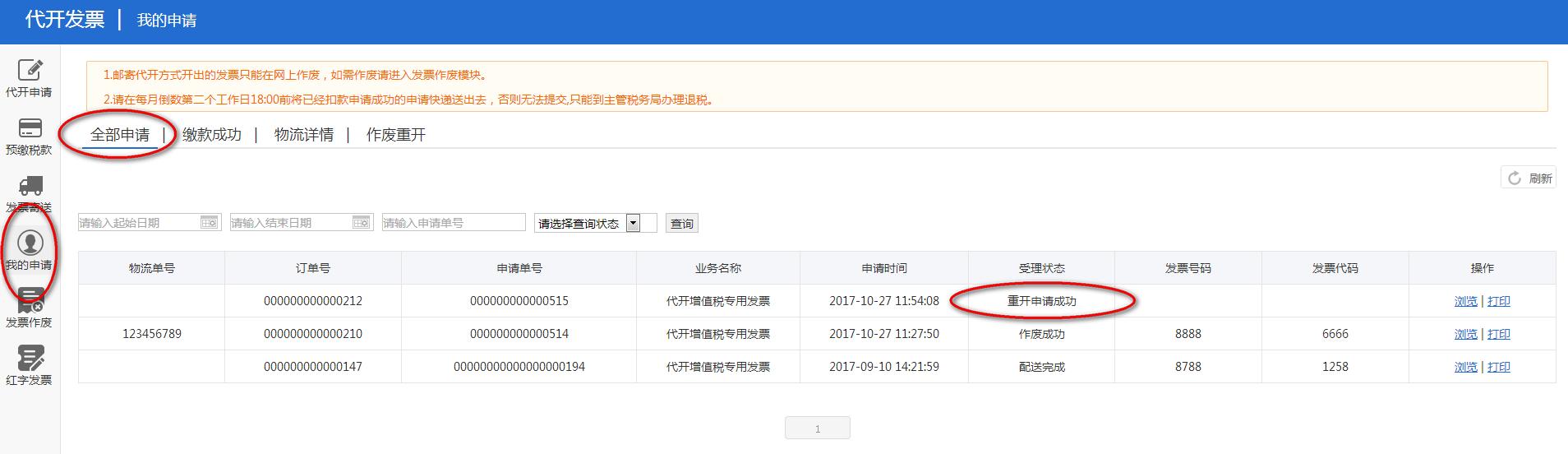This screenshot has height=454, width=1568.
Task: Click 打印 for order 000000000000212
Action: [1499, 301]
